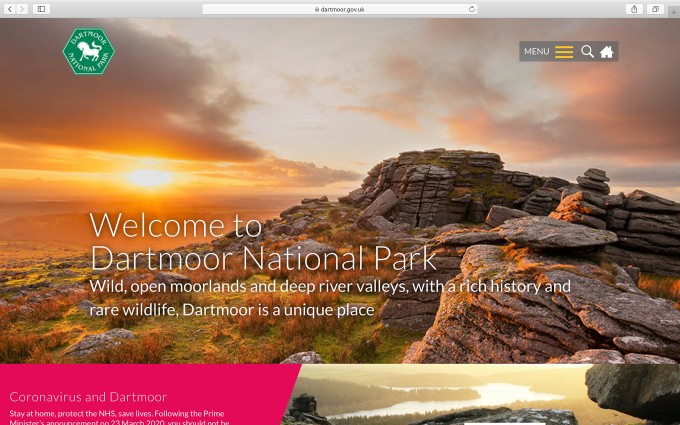Go forward with Safari's forward arrow
The image size is (680, 425).
click(x=22, y=9)
